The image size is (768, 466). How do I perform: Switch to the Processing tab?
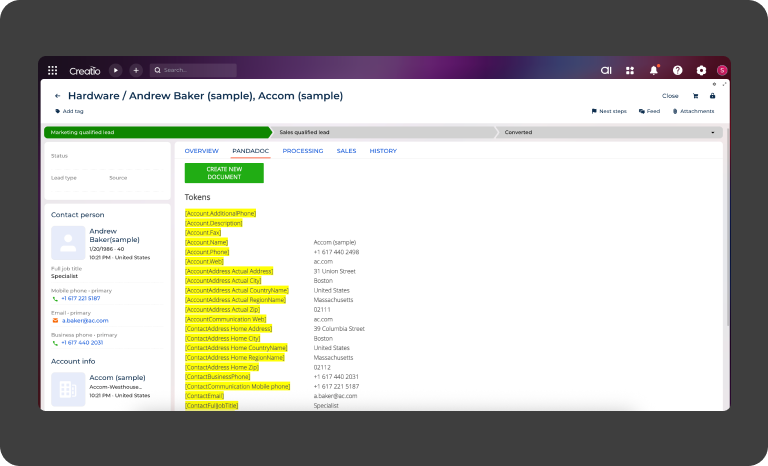(x=303, y=151)
